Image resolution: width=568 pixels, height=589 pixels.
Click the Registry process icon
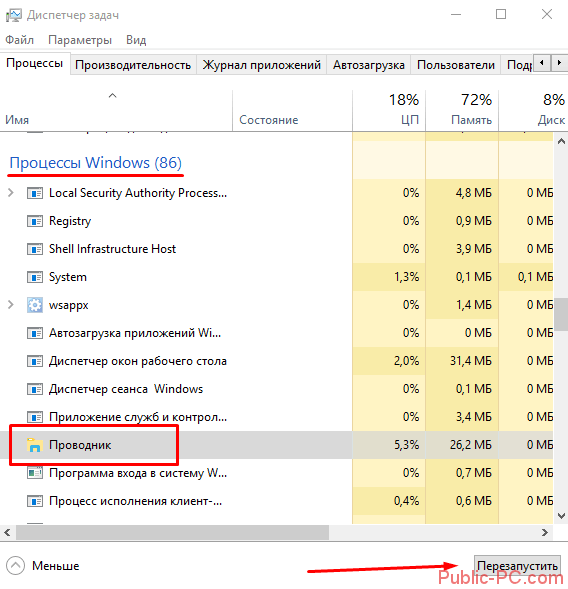35,221
